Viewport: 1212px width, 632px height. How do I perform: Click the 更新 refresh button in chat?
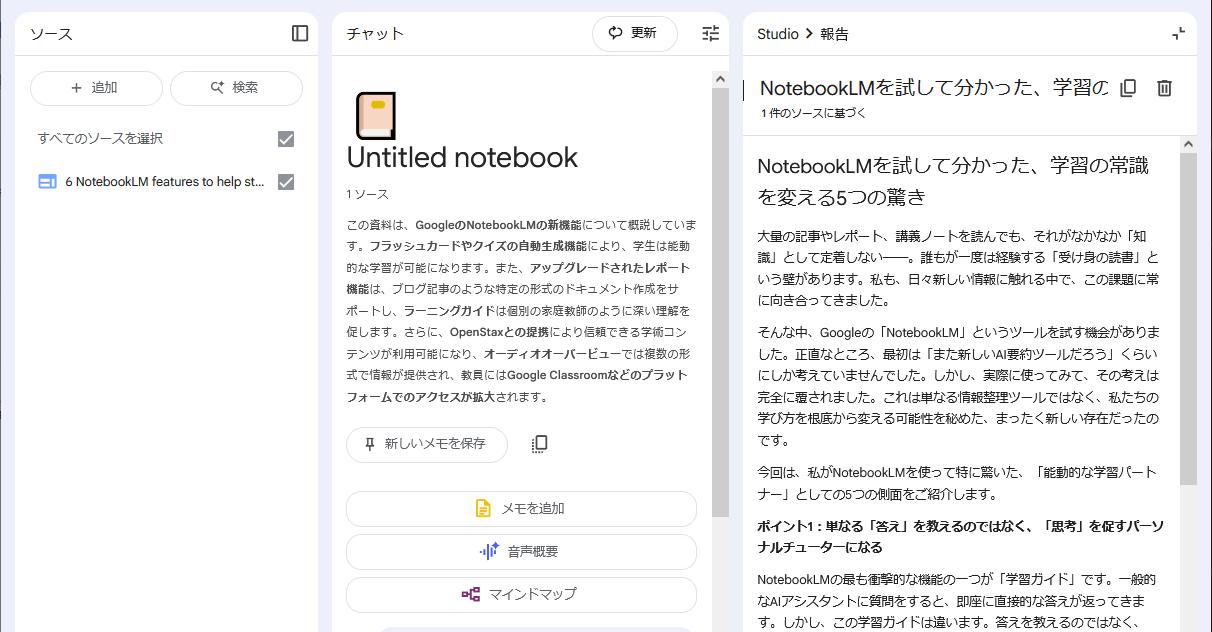635,33
